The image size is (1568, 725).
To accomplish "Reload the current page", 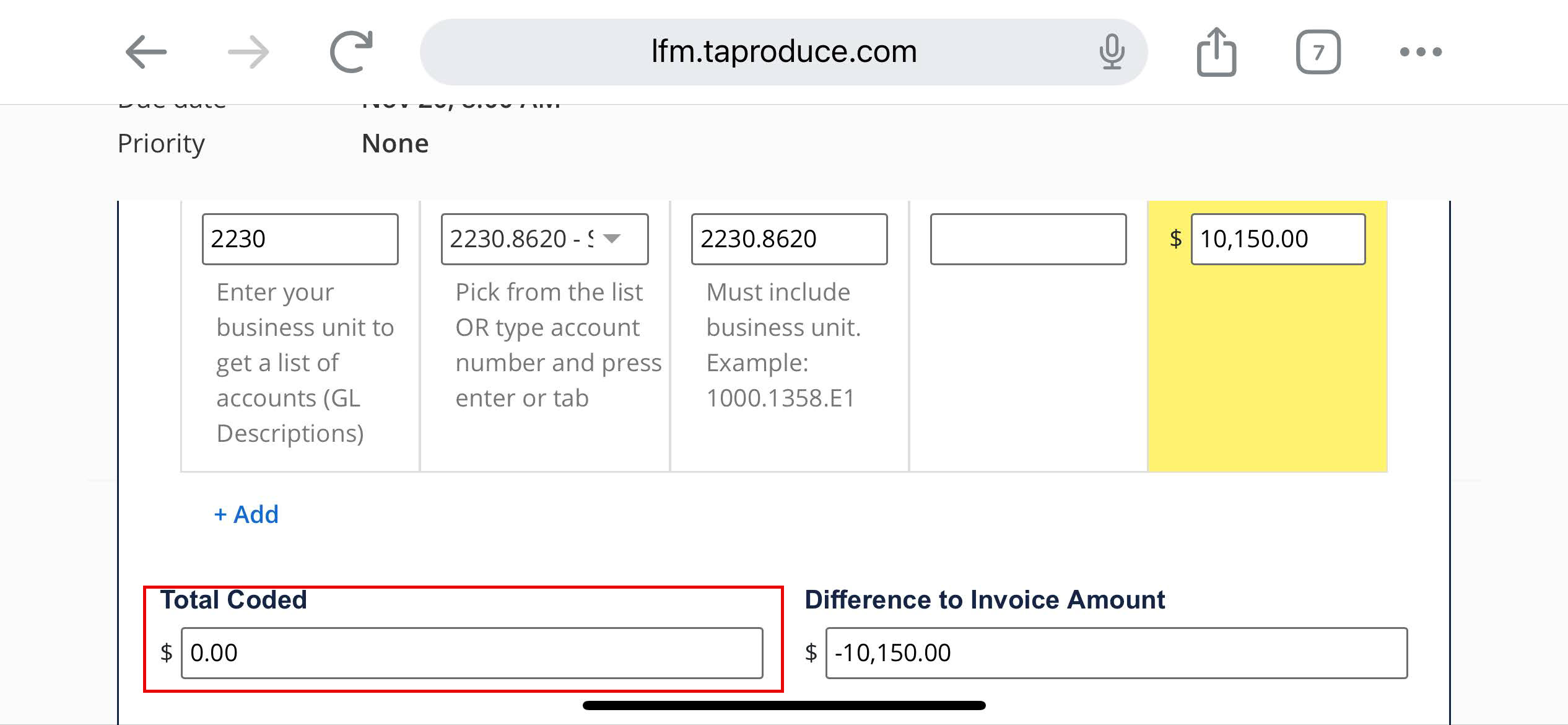I will (x=351, y=51).
